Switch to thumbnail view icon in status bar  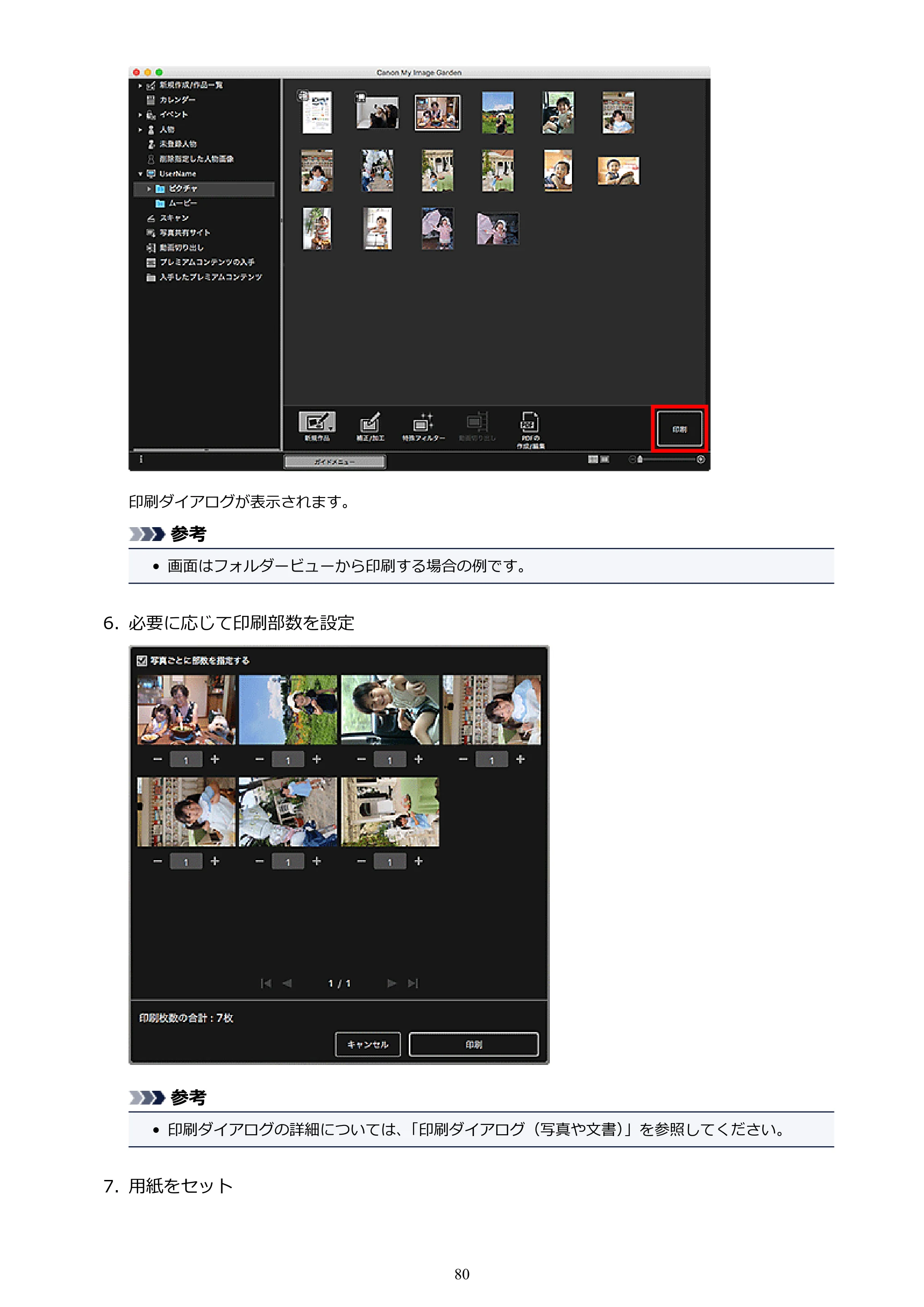[593, 459]
